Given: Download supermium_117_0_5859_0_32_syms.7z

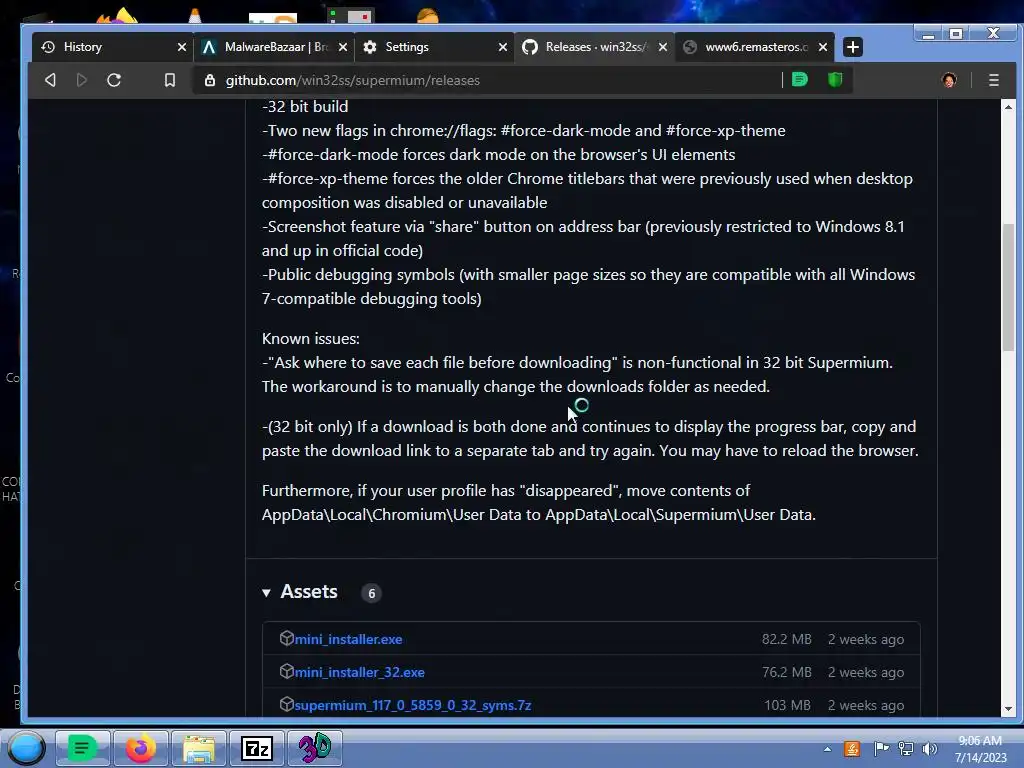Looking at the screenshot, I should pos(412,705).
